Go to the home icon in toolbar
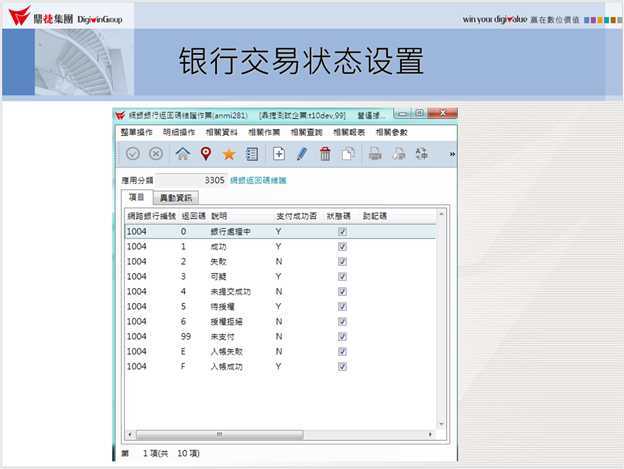This screenshot has width=624, height=469. tap(183, 154)
